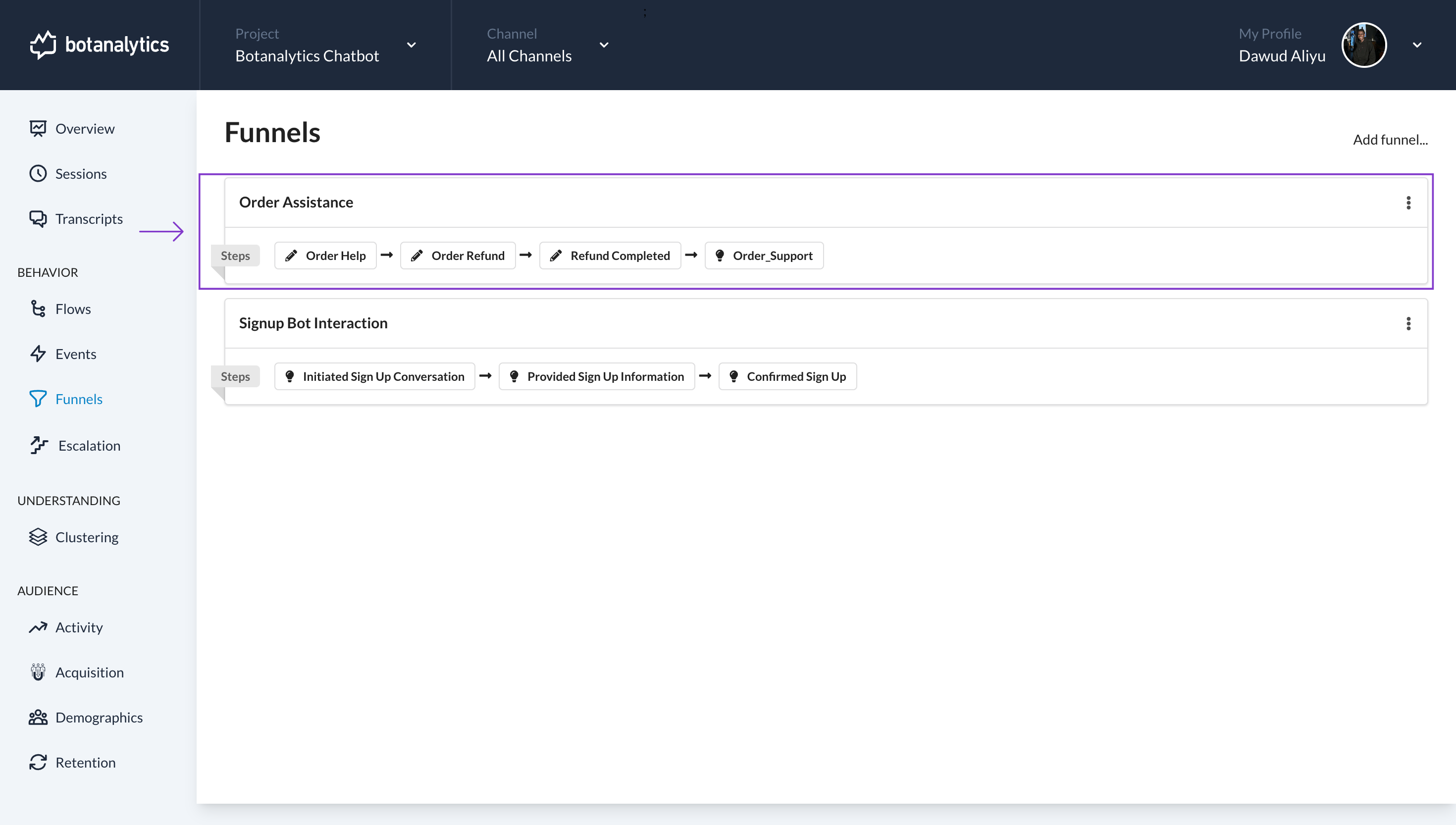Click the Funnels icon in sidebar
The image size is (1456, 825).
click(x=39, y=399)
